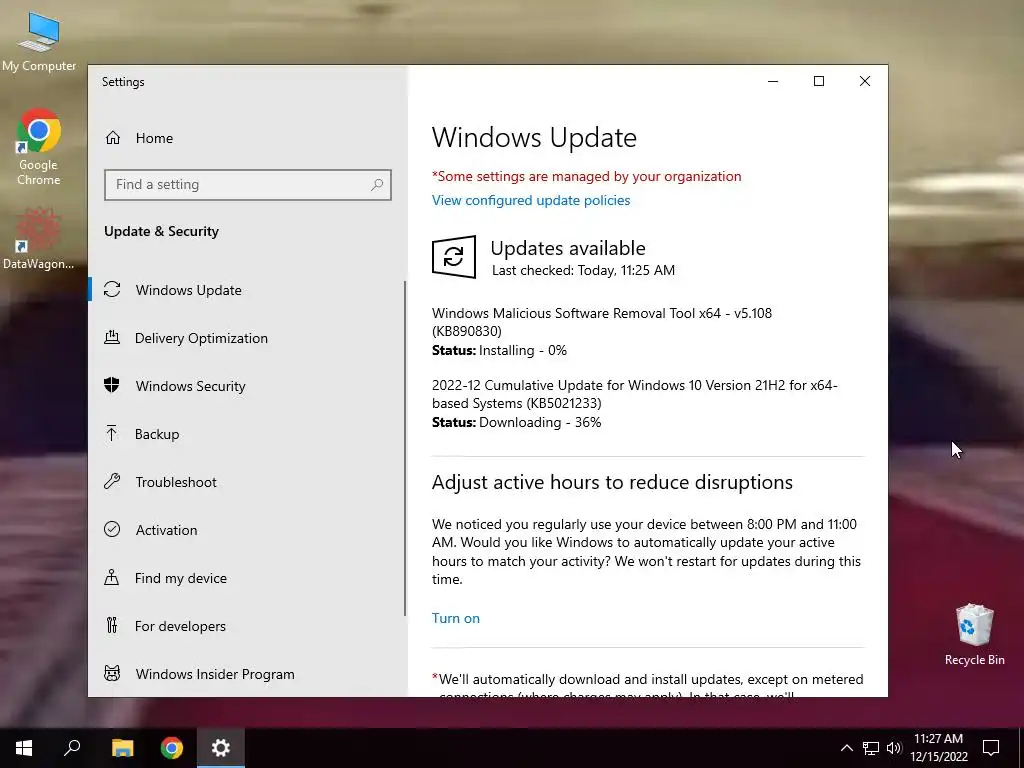Open the For developers tools icon
The height and width of the screenshot is (768, 1024).
[x=112, y=626]
